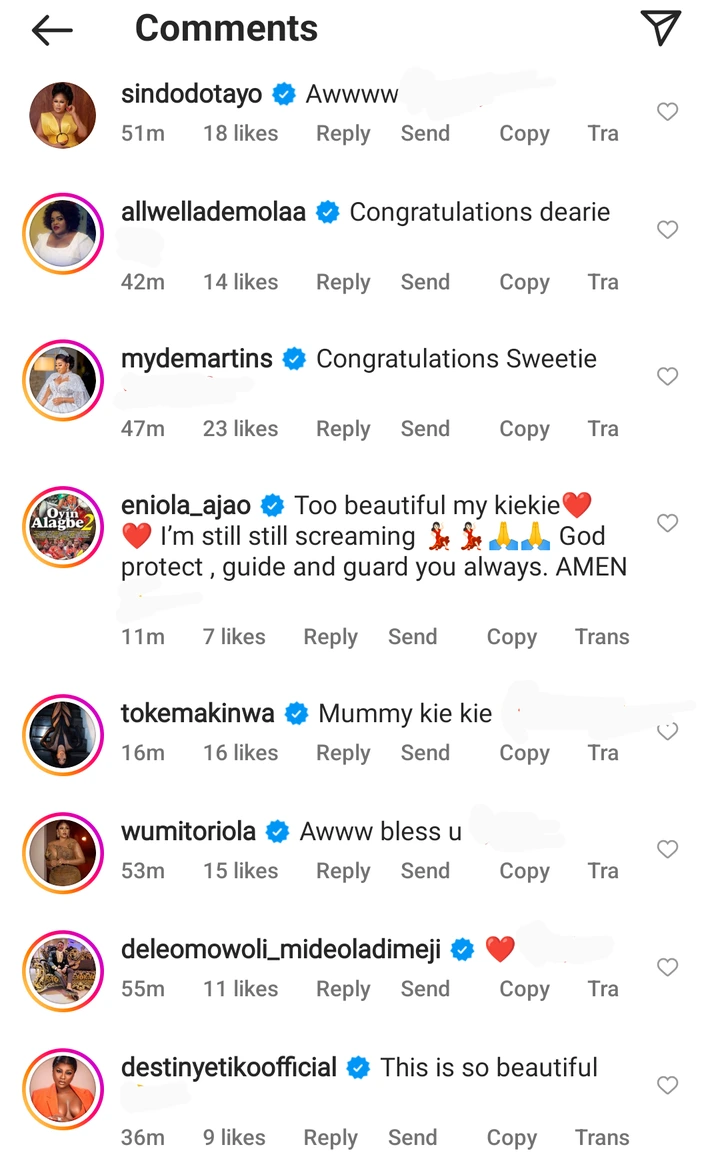
Task: Tap the back arrow icon
Action: tap(52, 31)
